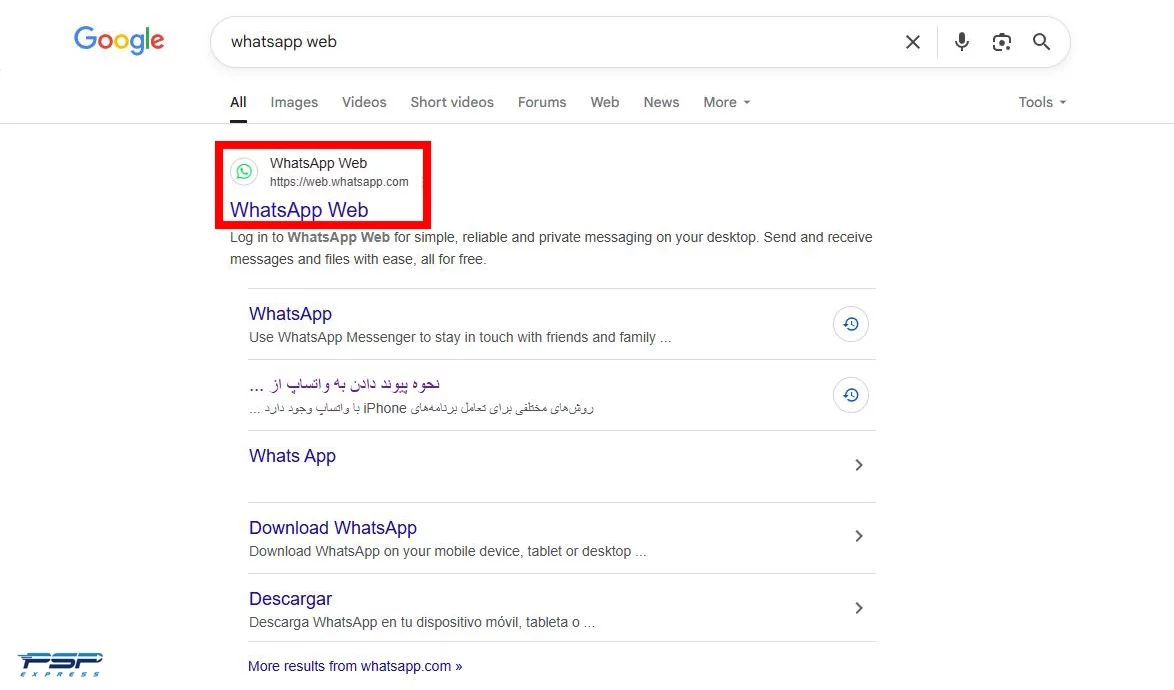Click the Persian description mentioning iPhone

[x=421, y=409]
